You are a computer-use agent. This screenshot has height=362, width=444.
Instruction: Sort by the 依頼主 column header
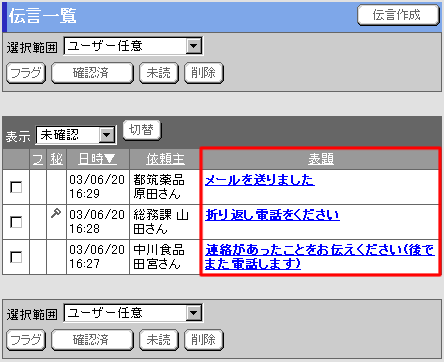(x=165, y=159)
